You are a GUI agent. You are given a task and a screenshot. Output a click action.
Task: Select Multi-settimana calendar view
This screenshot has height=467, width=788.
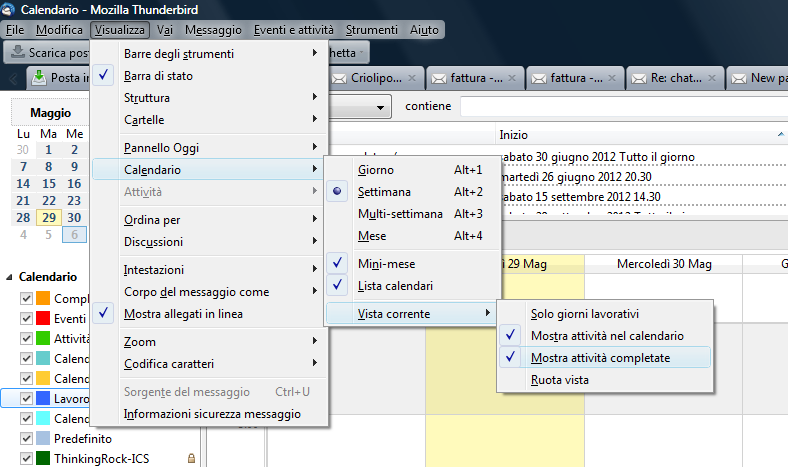tap(413, 214)
